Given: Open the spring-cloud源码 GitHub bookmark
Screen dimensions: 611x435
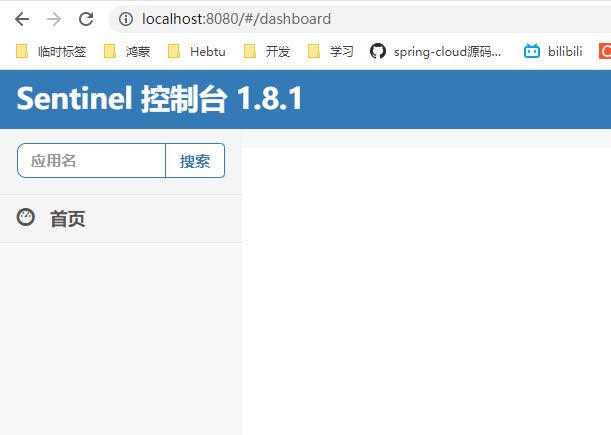Looking at the screenshot, I should pos(436,51).
